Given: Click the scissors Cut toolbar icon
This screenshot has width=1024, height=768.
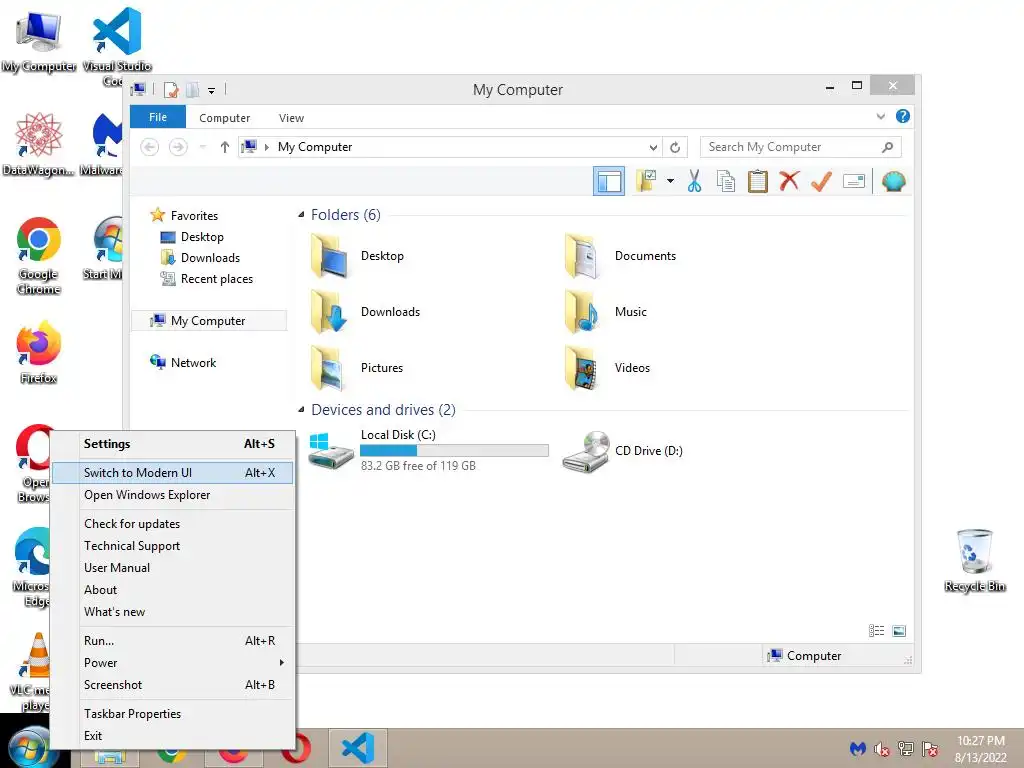Looking at the screenshot, I should click(x=694, y=182).
